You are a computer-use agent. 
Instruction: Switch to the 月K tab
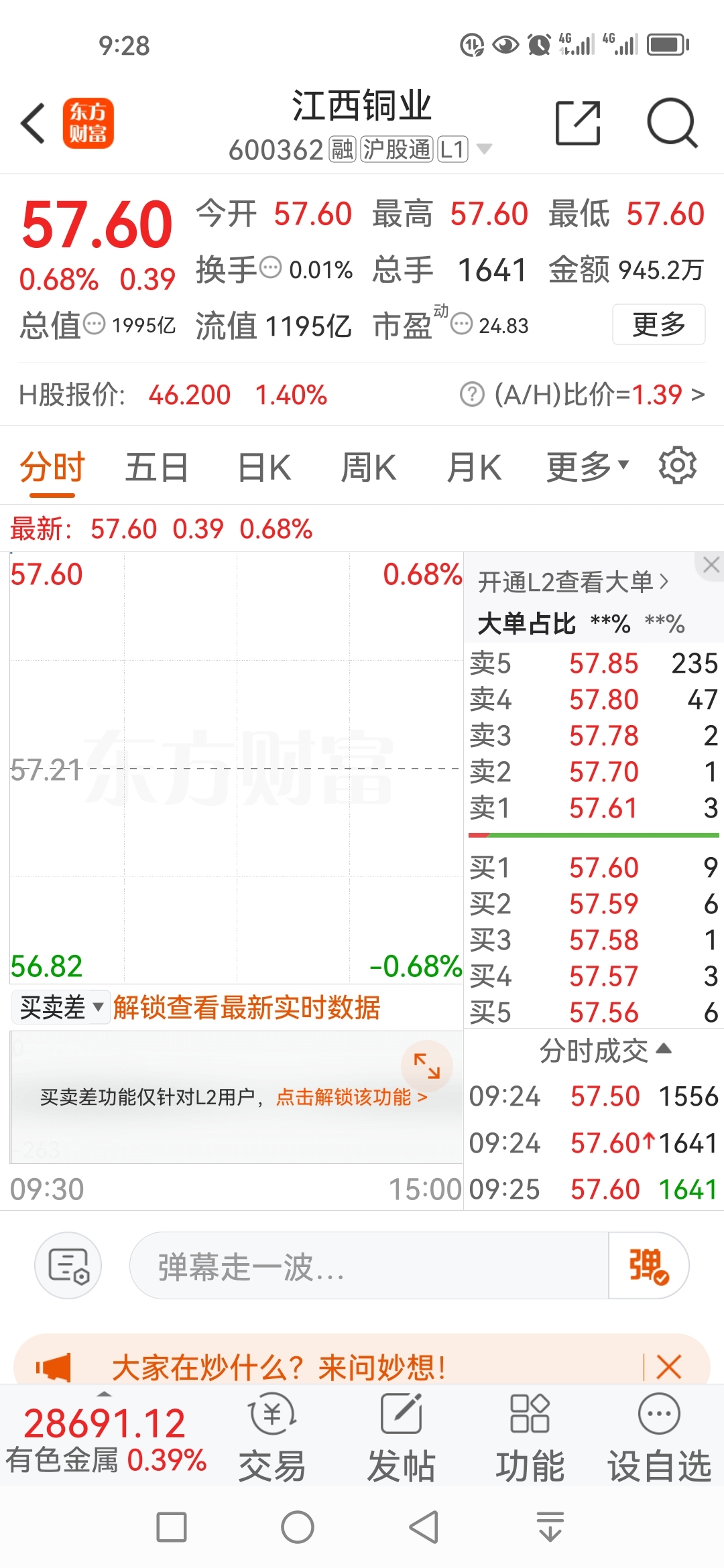point(474,467)
